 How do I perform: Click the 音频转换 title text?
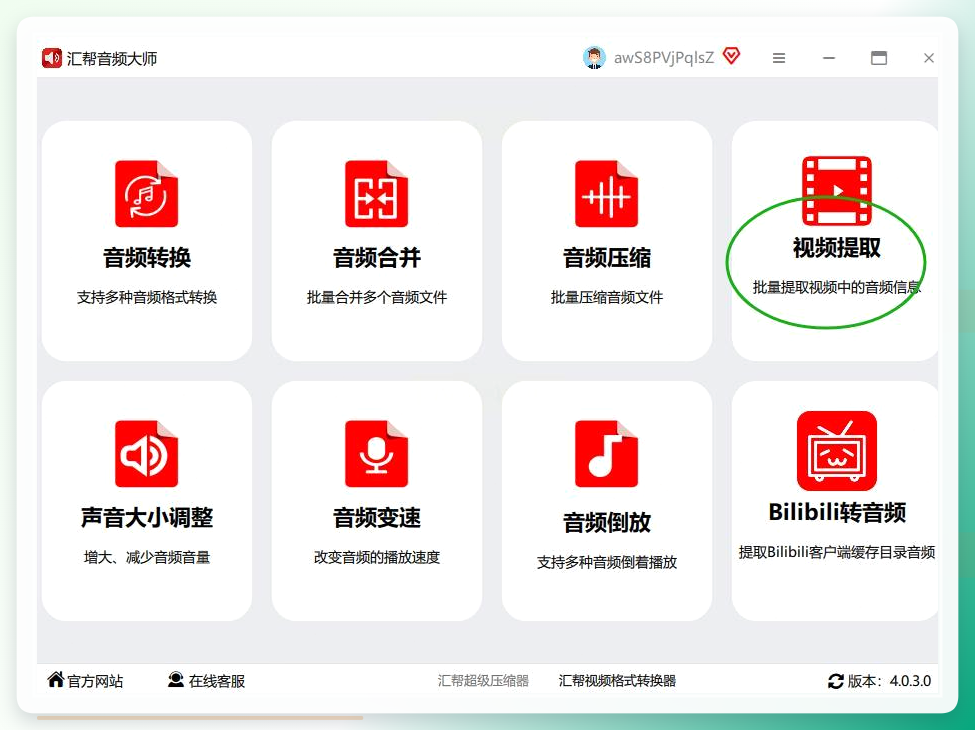pos(147,257)
